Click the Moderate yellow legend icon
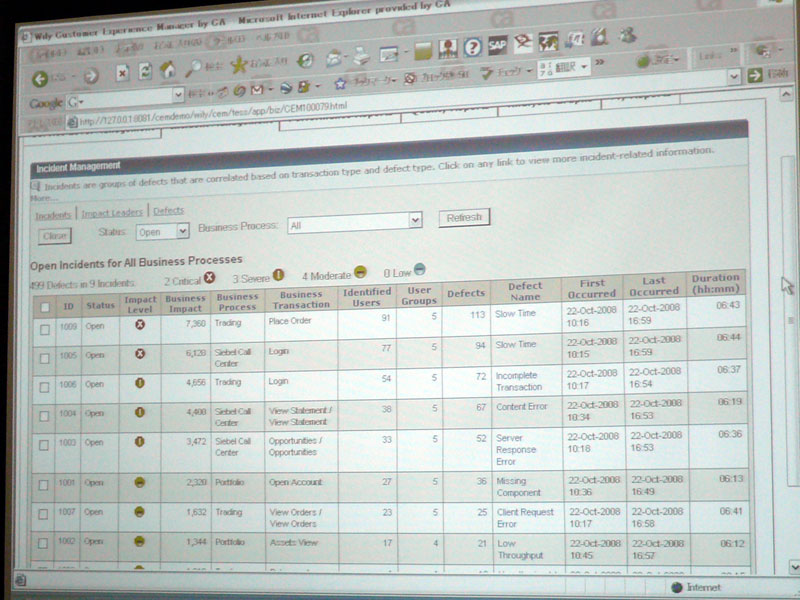Viewport: 800px width, 600px height. click(360, 272)
